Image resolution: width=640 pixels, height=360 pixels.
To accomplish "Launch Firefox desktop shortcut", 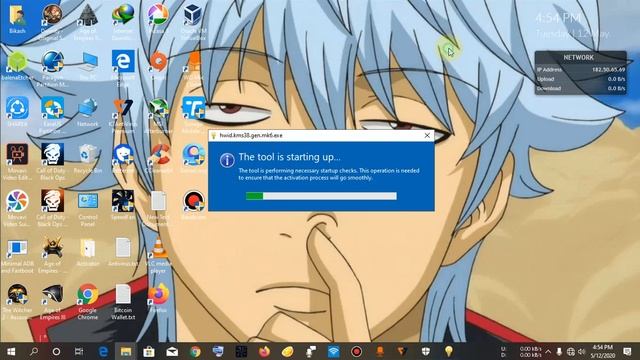I will coord(158,298).
